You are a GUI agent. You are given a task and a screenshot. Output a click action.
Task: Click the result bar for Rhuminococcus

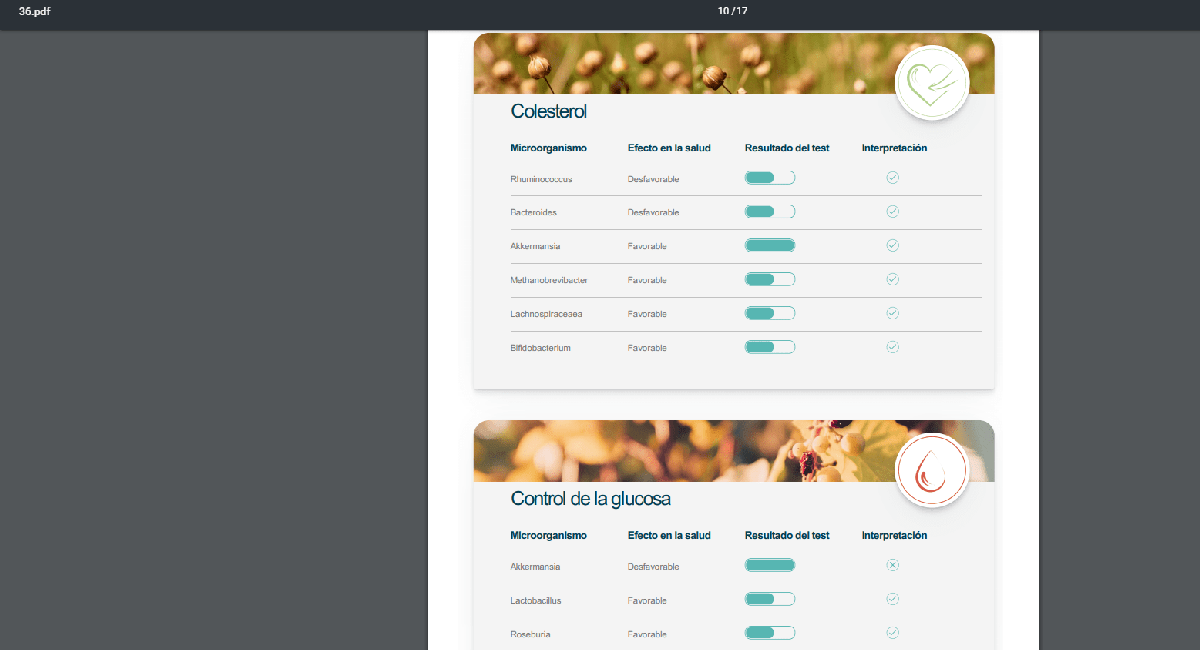[769, 178]
